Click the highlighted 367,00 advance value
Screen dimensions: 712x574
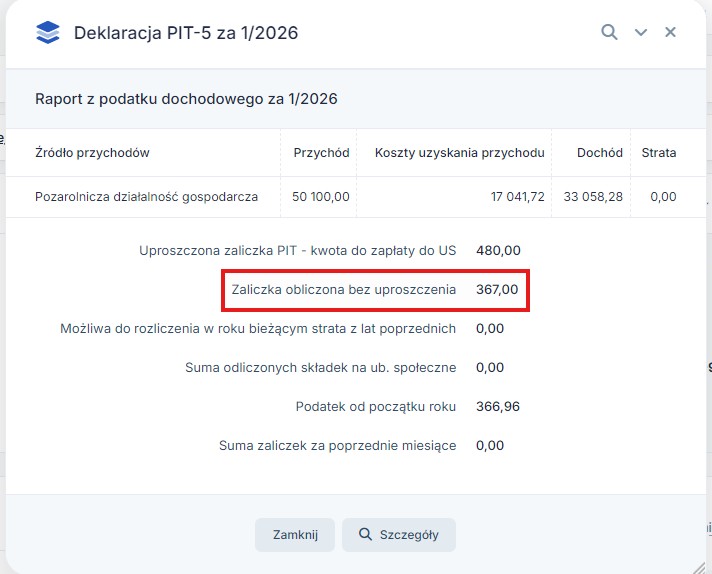pos(497,290)
